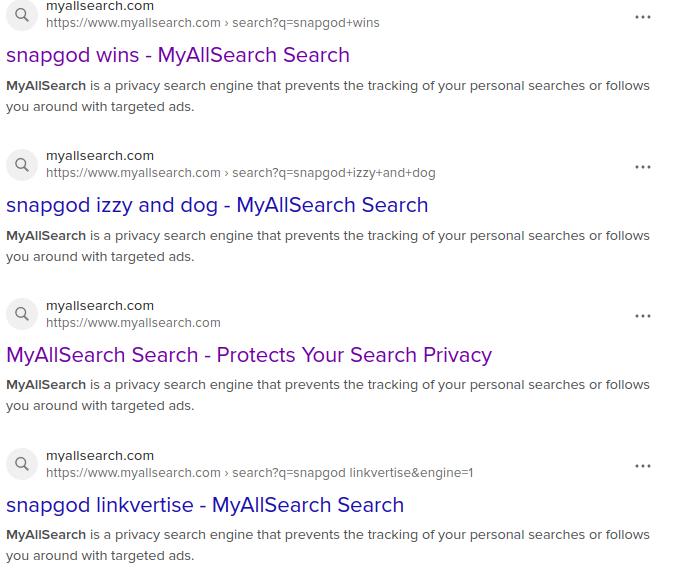Click URL ending in snapgod+izzy+and+dog
676x576 pixels.
coord(241,173)
